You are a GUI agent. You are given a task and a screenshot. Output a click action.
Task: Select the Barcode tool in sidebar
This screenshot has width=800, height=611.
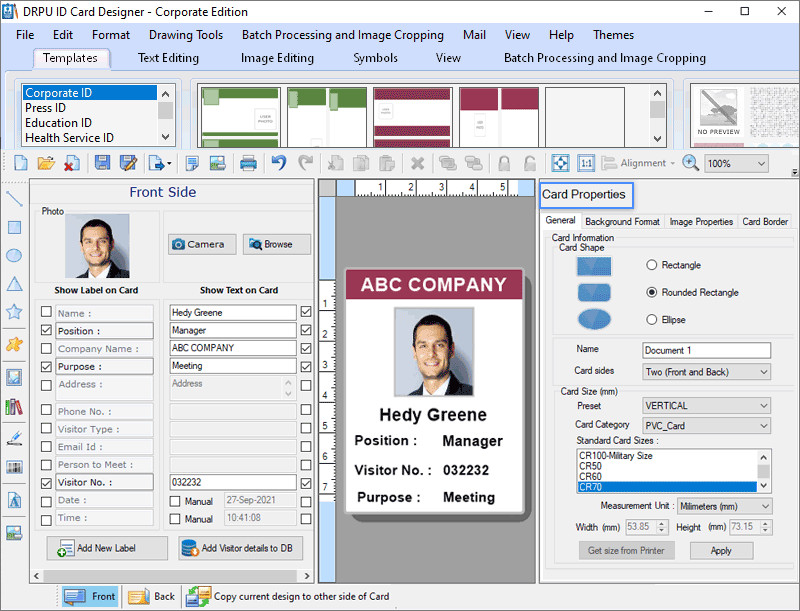pyautogui.click(x=14, y=467)
